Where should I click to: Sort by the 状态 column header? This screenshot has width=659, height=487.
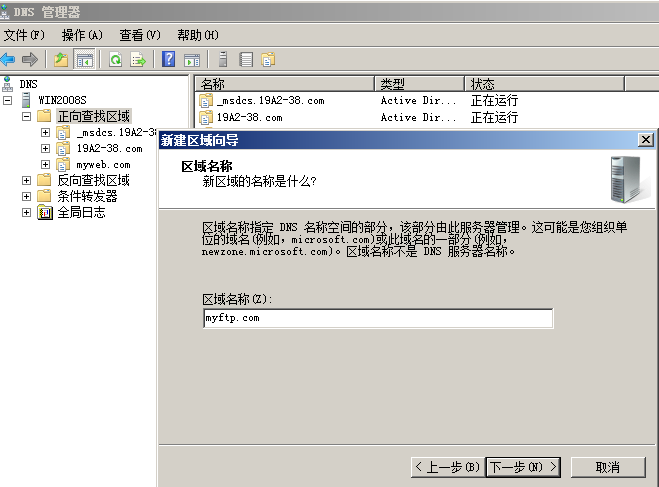point(544,84)
